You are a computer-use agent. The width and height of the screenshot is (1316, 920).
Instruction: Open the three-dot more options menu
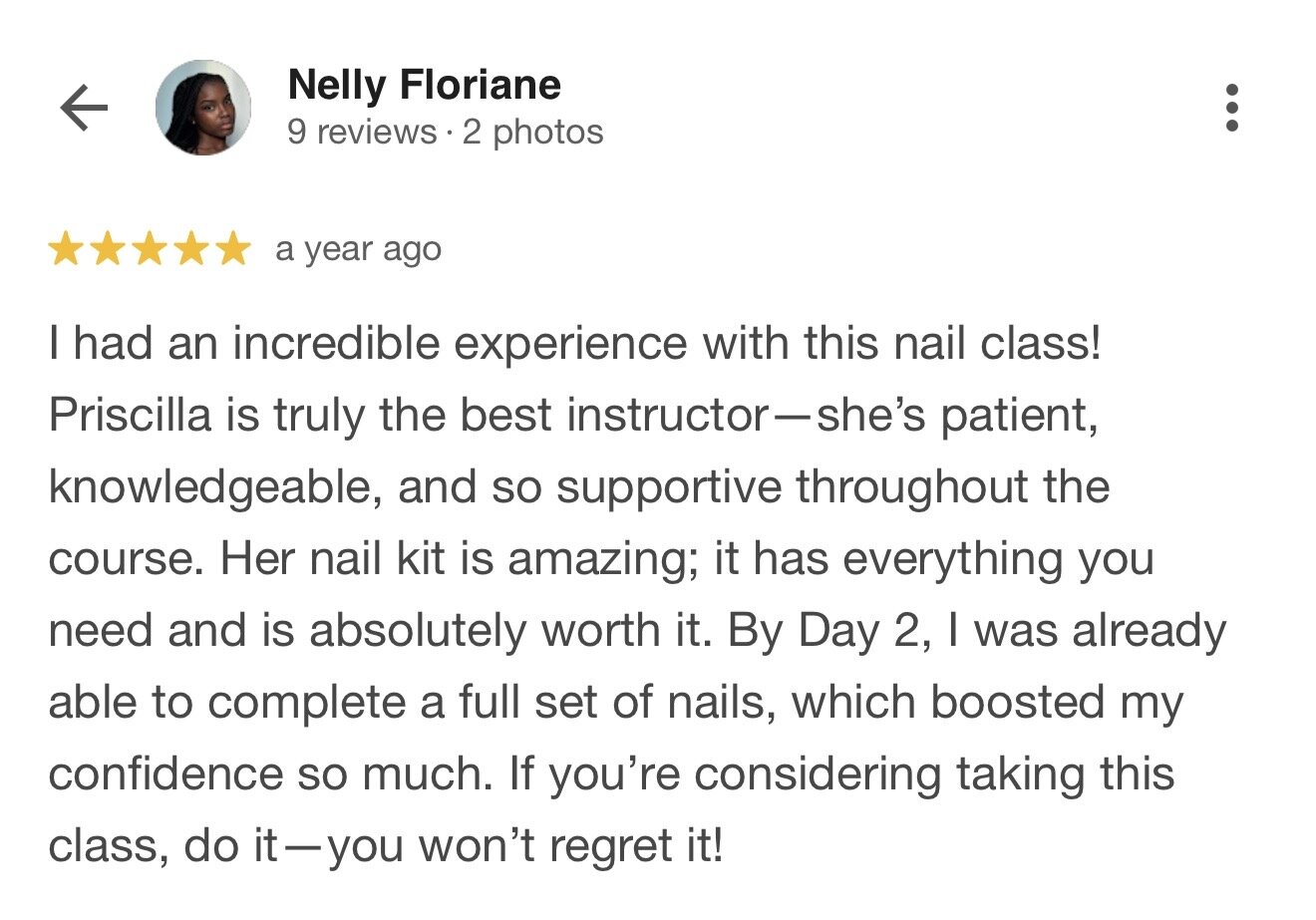pos(1232,108)
